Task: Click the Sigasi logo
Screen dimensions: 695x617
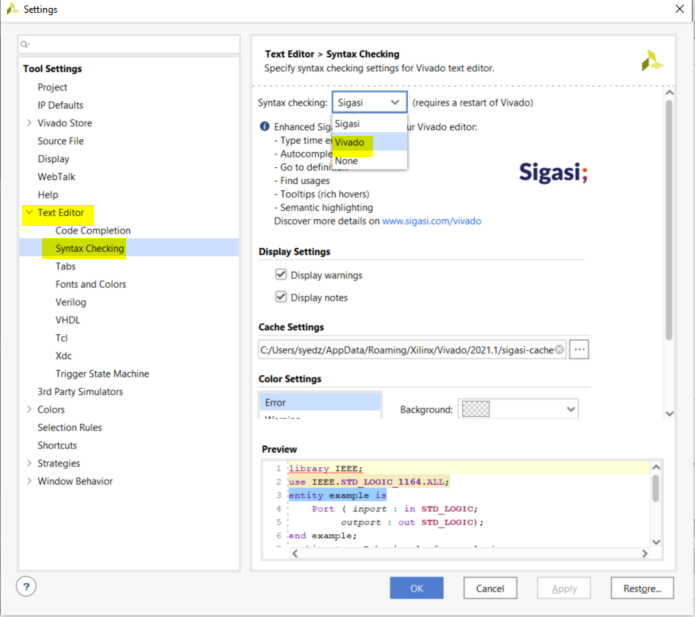Action: click(x=553, y=172)
